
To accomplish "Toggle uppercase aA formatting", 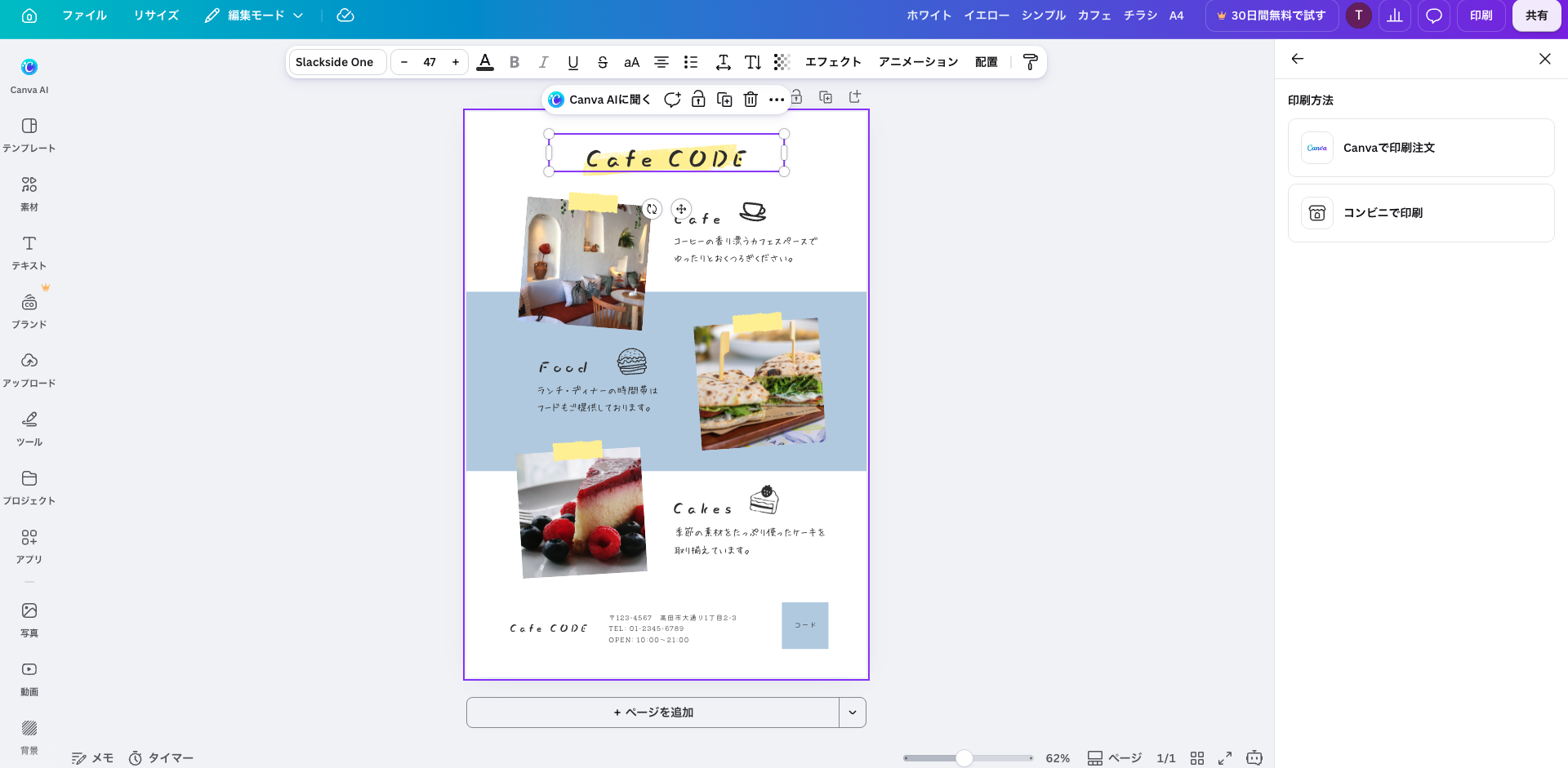I will coord(632,62).
